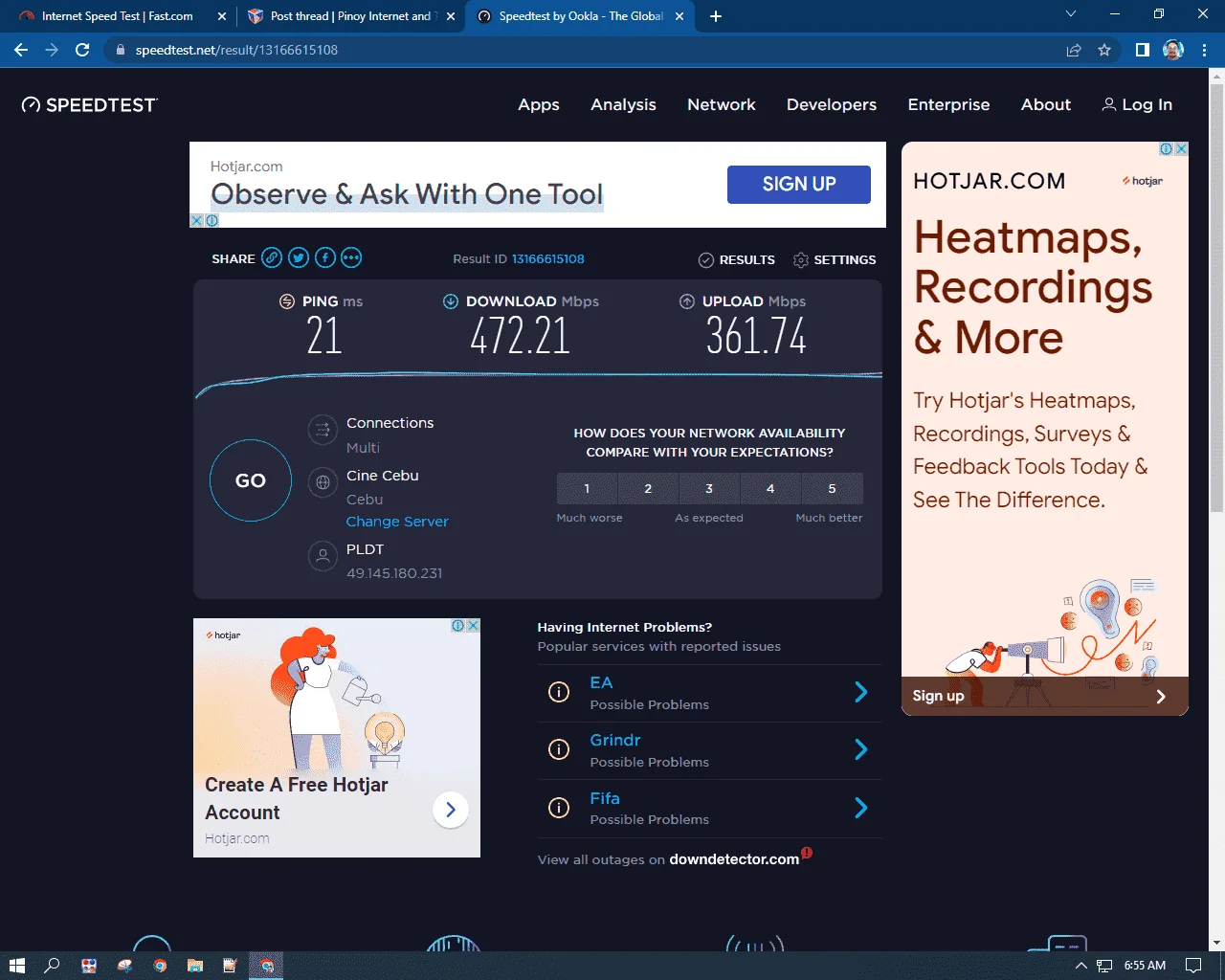Click the info icon next to Fifa
The image size is (1225, 980).
click(559, 808)
